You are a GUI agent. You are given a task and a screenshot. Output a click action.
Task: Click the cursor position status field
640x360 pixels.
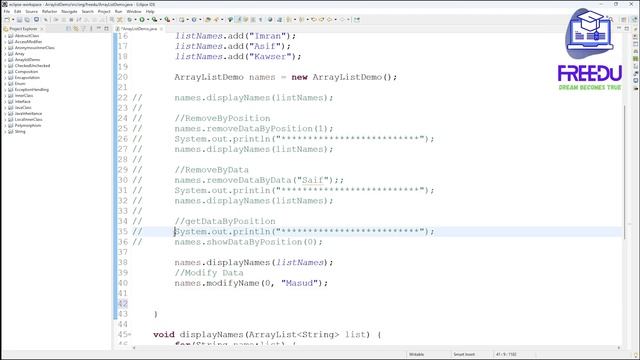[x=507, y=354]
